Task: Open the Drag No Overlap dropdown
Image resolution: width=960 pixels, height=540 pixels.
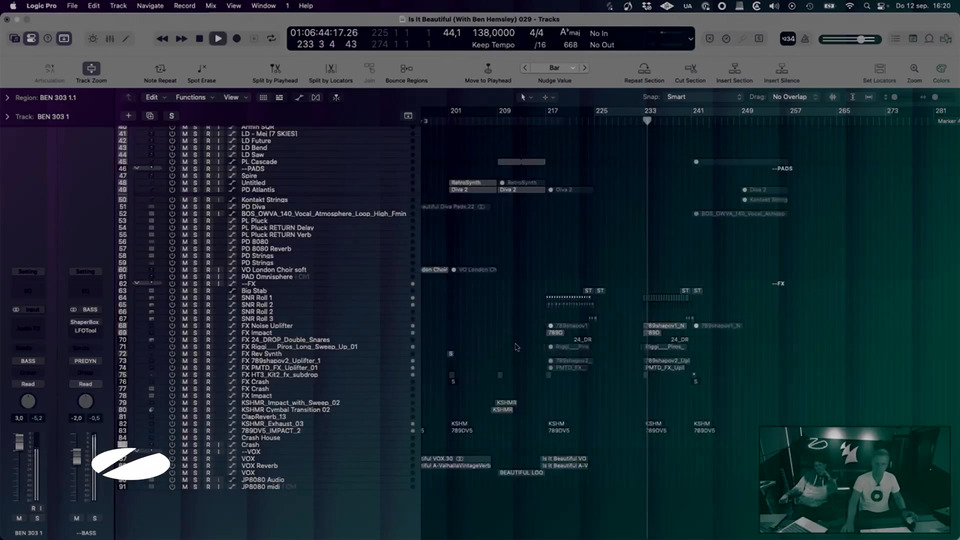Action: (795, 97)
